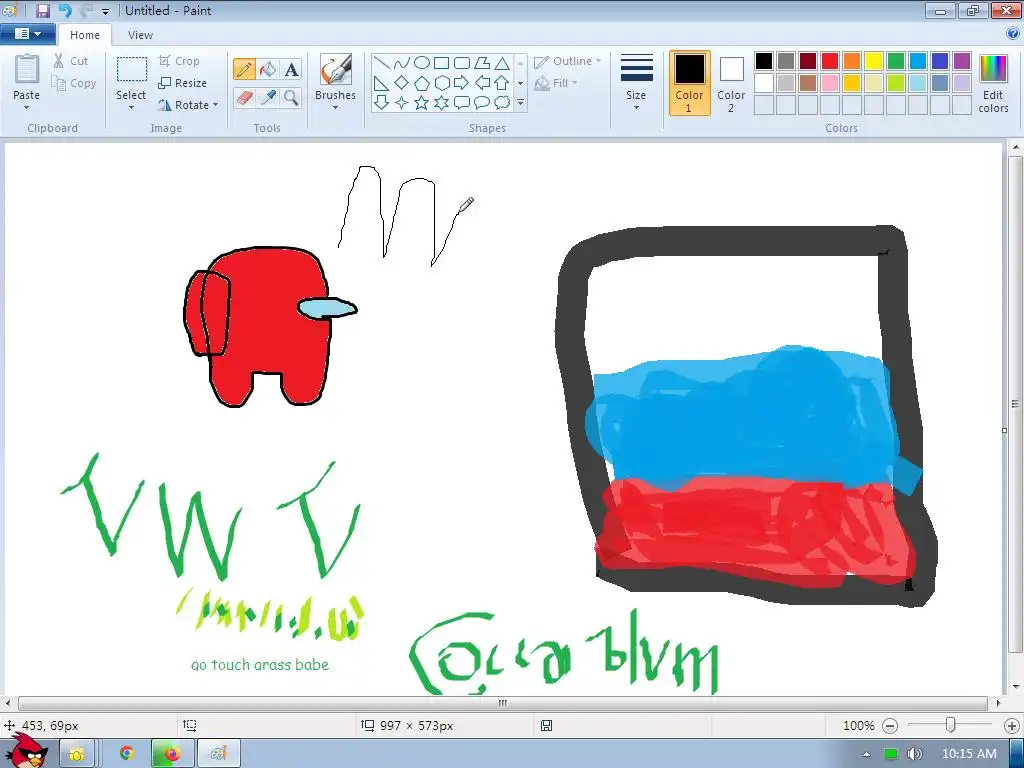This screenshot has width=1024, height=768.
Task: Open the Rotate dropdown
Action: click(x=188, y=104)
